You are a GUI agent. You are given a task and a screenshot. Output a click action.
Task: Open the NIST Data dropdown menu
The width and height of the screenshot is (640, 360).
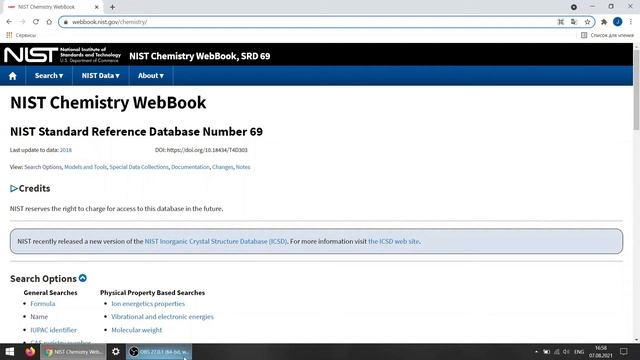(x=101, y=76)
